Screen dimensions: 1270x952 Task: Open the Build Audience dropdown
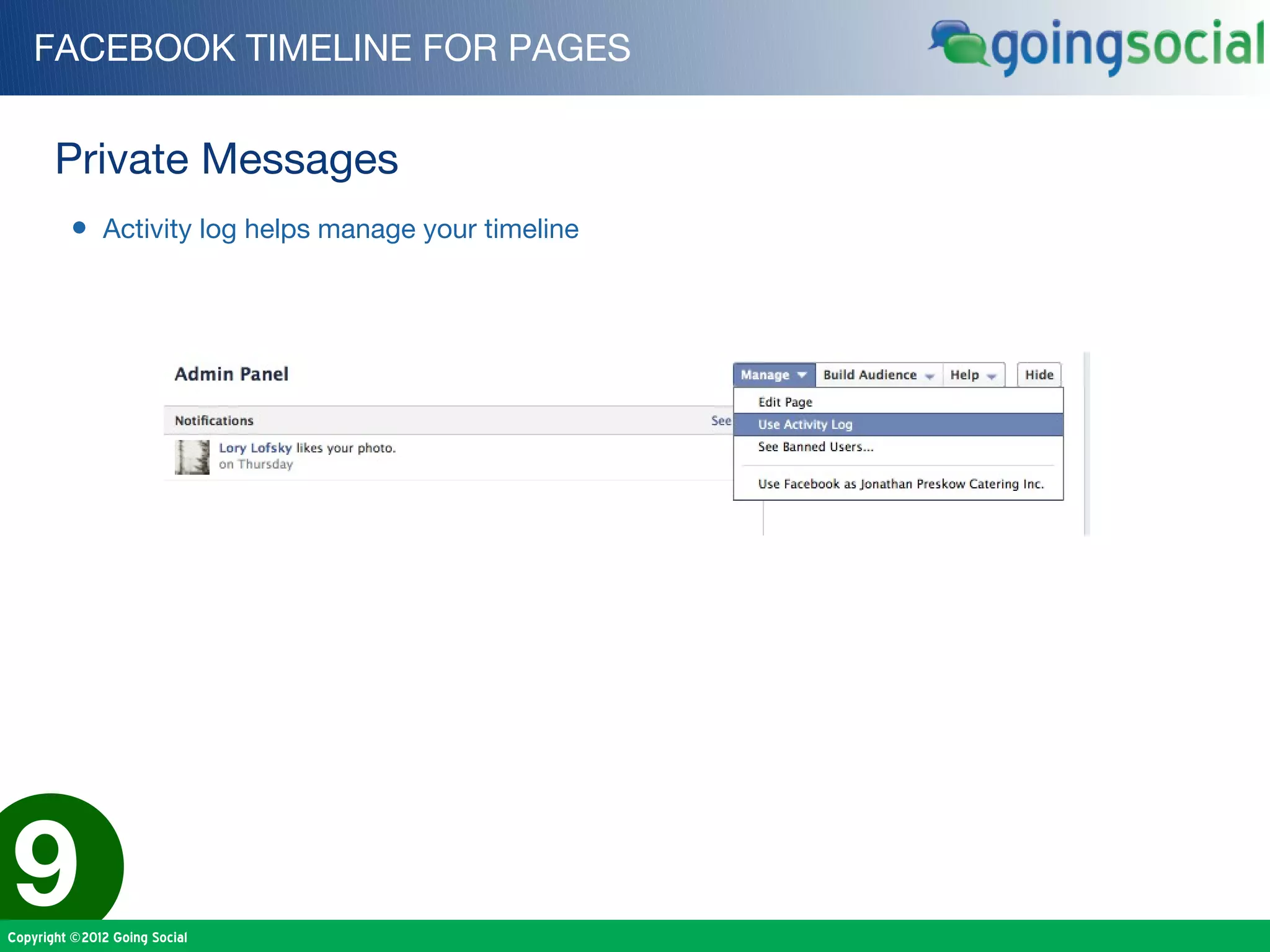click(x=879, y=375)
